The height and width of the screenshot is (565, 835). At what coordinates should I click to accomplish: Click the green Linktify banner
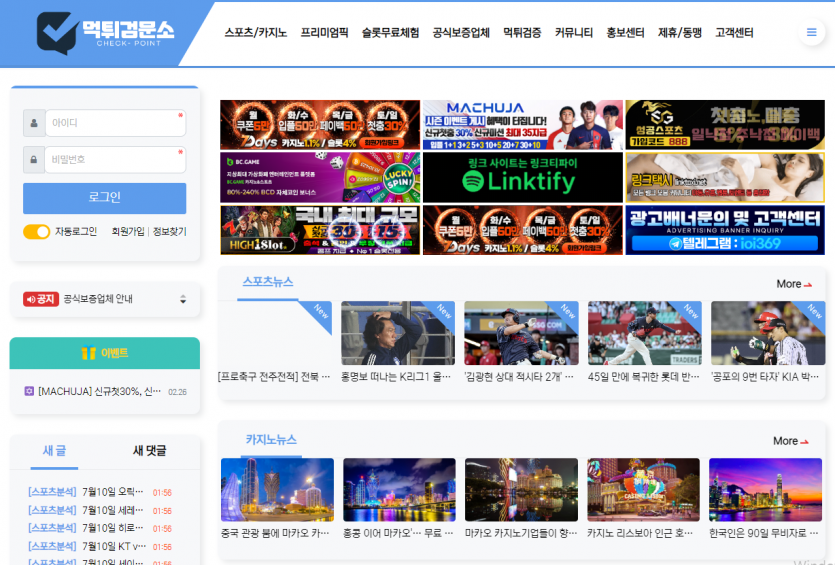[x=522, y=177]
